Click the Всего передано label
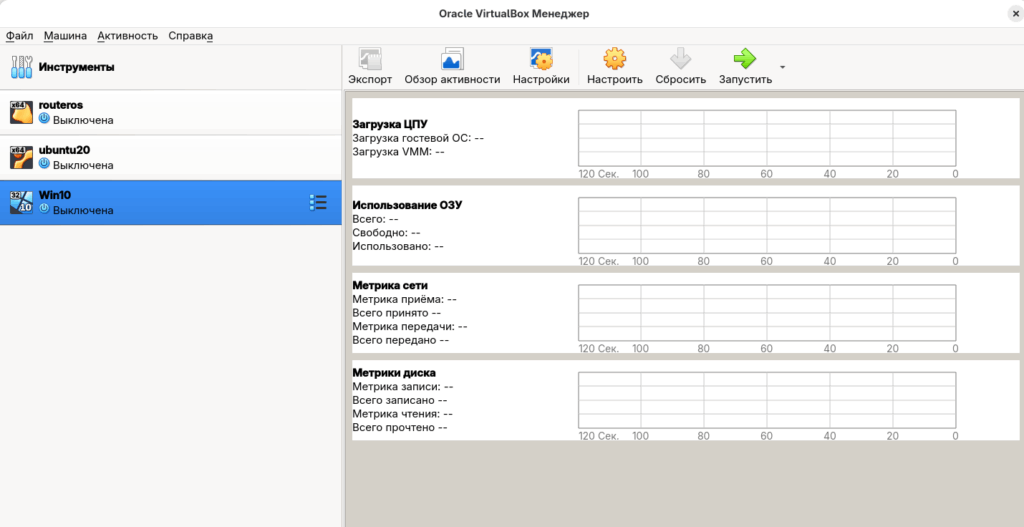This screenshot has height=527, width=1024. (x=400, y=340)
